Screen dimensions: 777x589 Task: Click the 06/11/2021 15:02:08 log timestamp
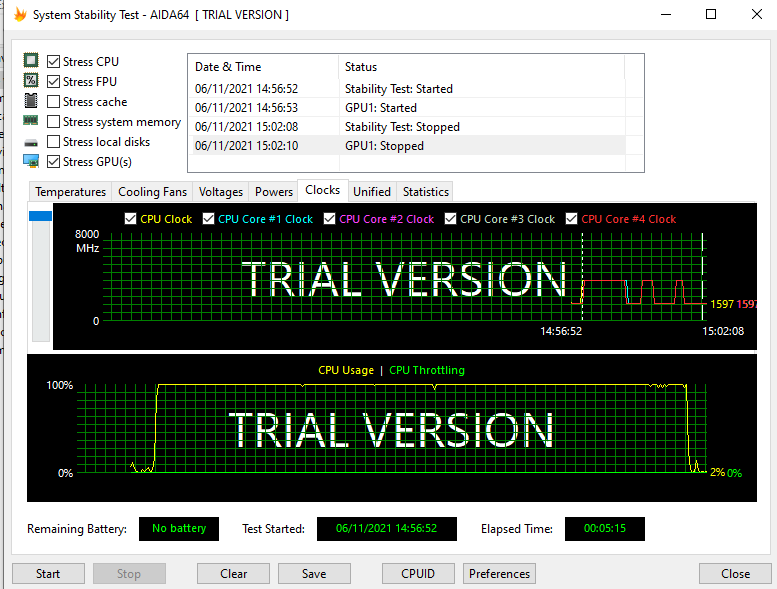246,127
